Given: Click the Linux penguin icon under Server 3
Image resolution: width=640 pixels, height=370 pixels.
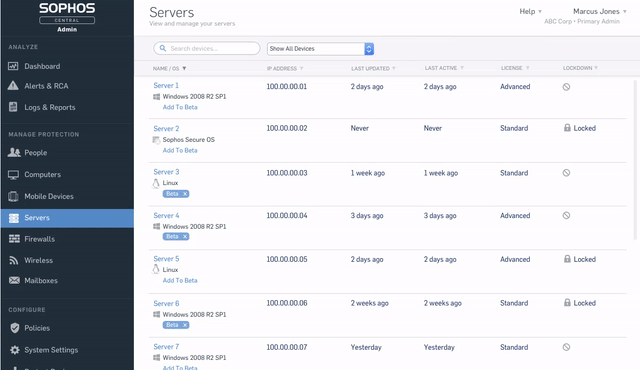Looking at the screenshot, I should click(x=156, y=183).
